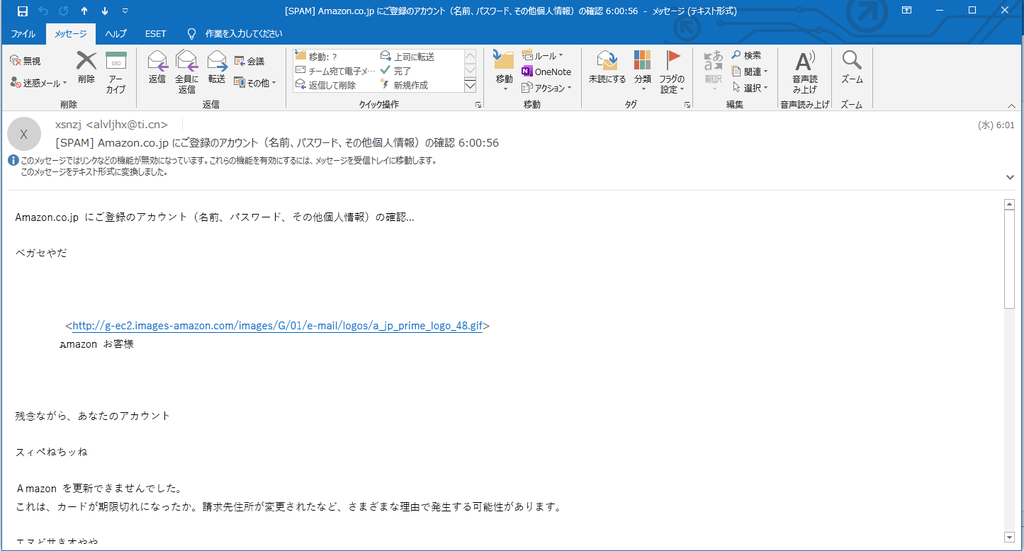The width and height of the screenshot is (1024, 551).
Task: Click the Save icon in quick access toolbar
Action: (22, 10)
